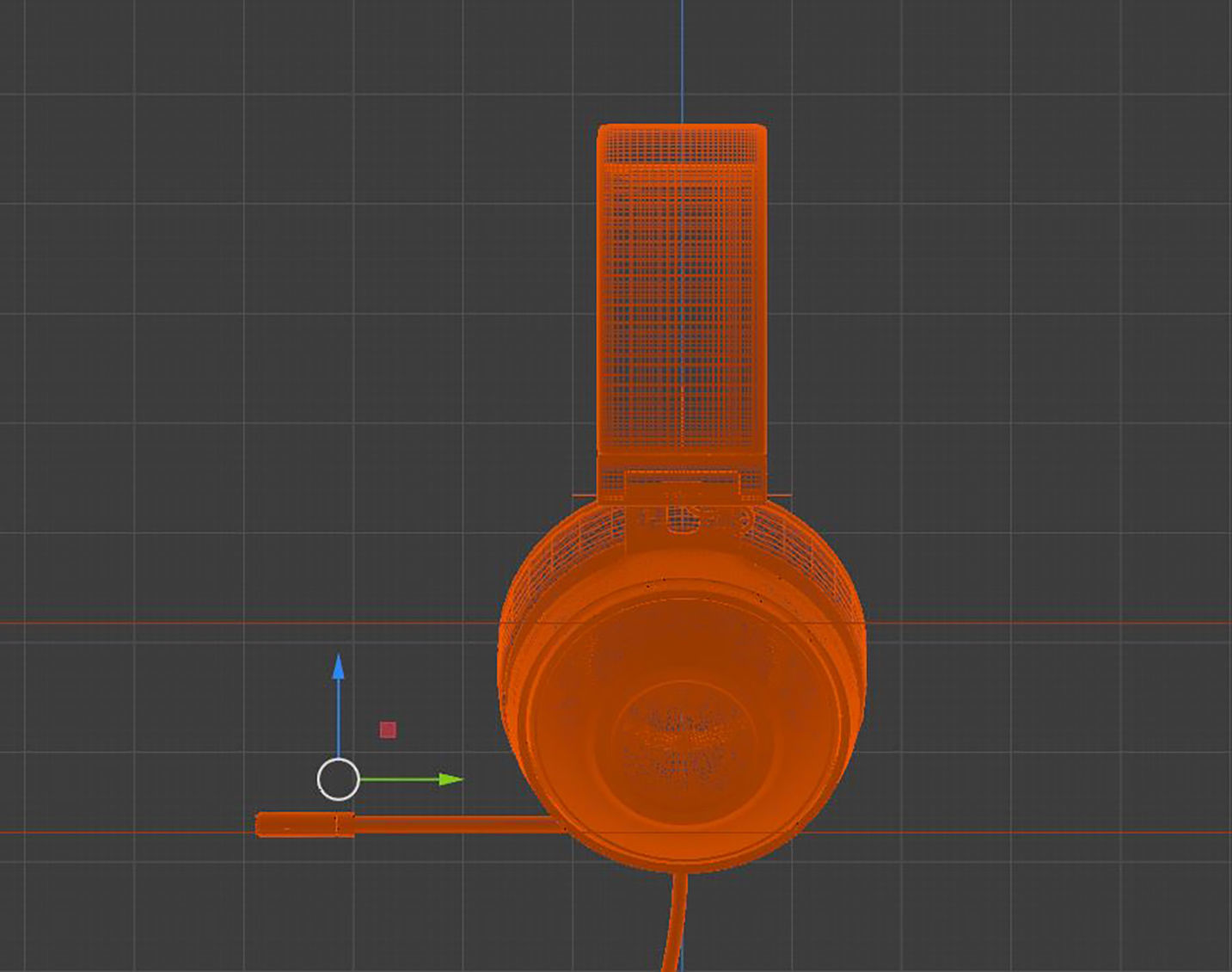The image size is (1232, 972).
Task: Click the white circle at gizmo center
Action: (338, 779)
